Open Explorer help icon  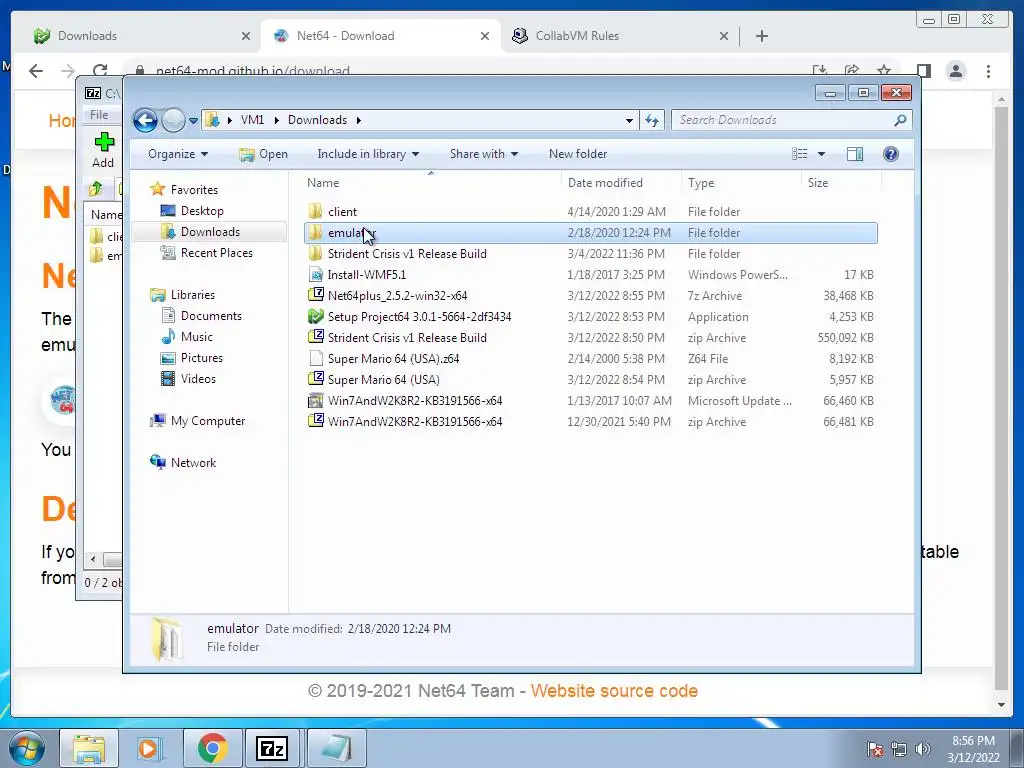[x=891, y=154]
